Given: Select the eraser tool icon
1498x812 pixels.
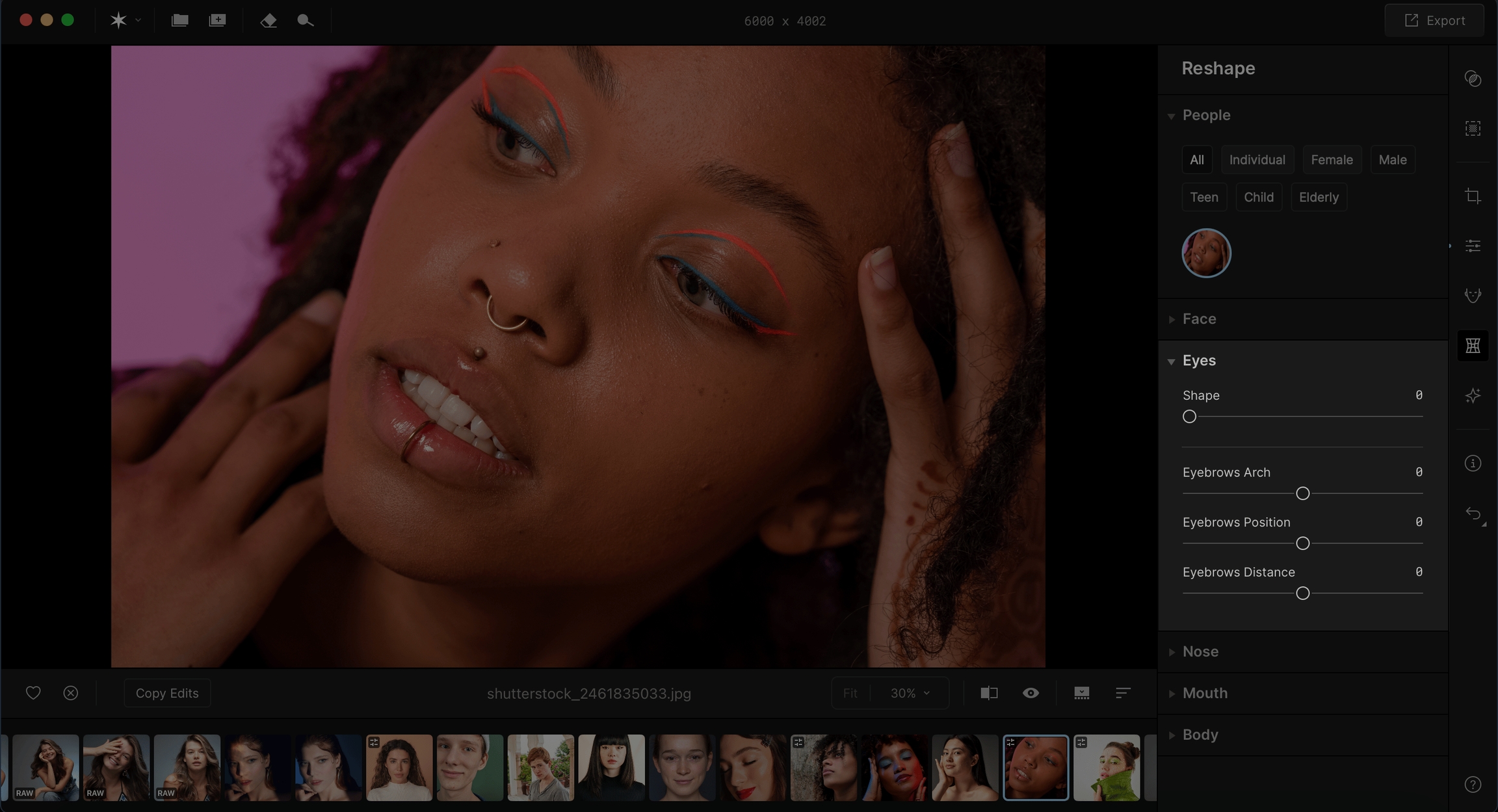Looking at the screenshot, I should pyautogui.click(x=269, y=21).
